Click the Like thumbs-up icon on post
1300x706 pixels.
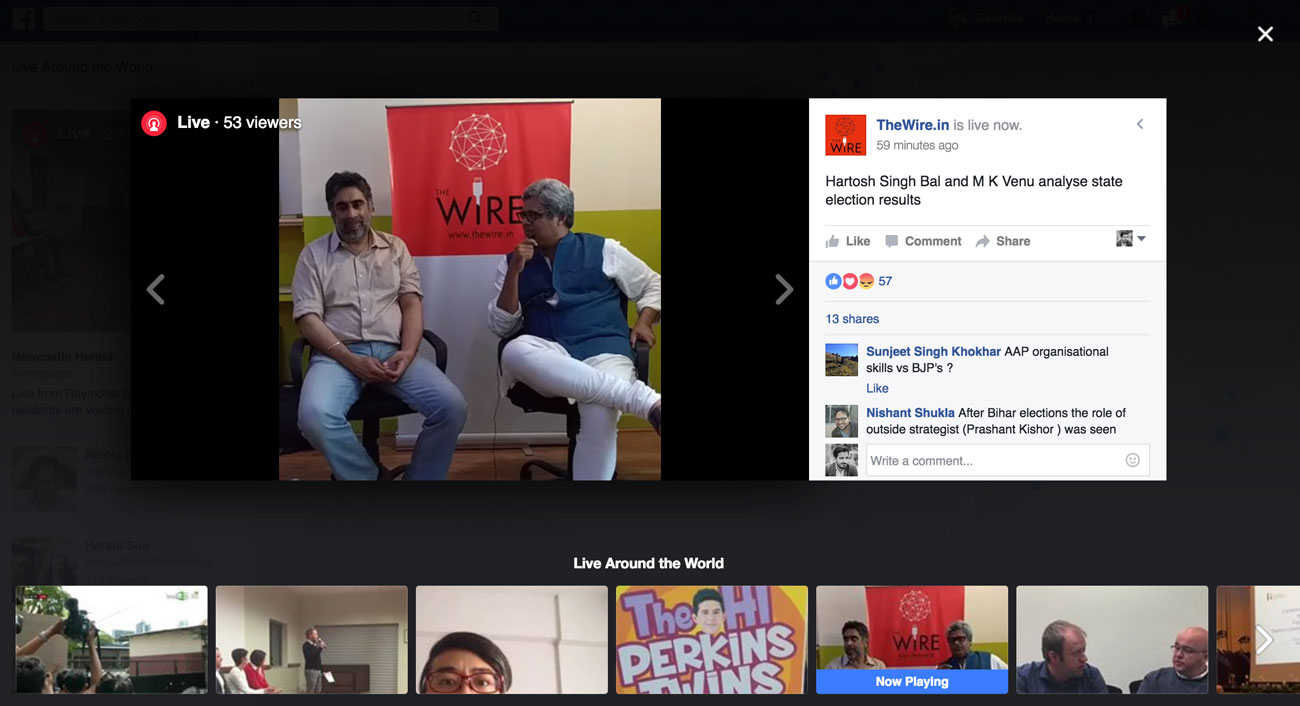(833, 241)
